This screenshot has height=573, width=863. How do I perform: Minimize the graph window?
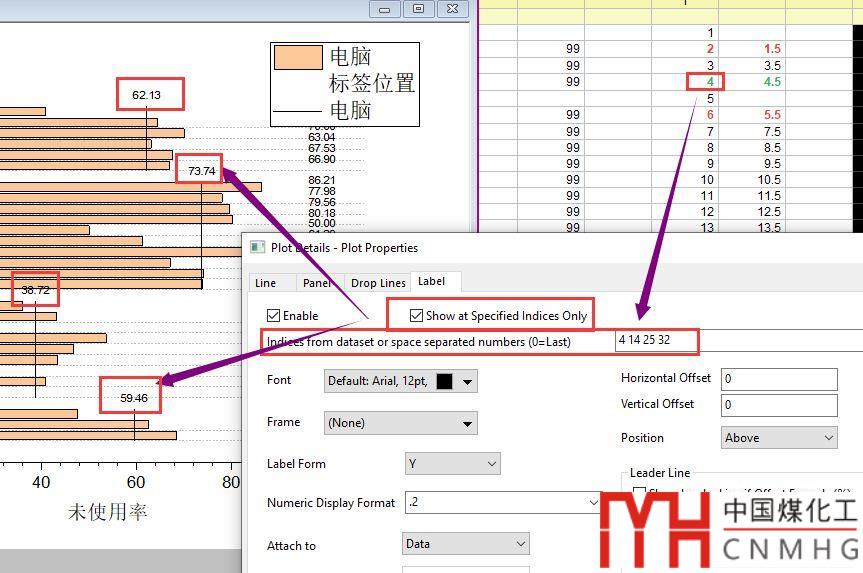click(385, 9)
